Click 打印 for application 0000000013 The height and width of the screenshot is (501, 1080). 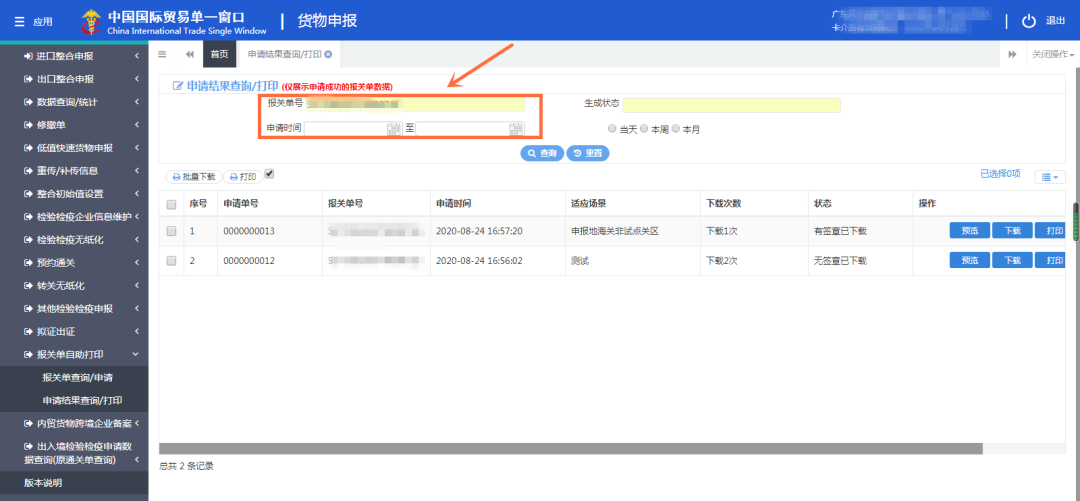pyautogui.click(x=1052, y=231)
